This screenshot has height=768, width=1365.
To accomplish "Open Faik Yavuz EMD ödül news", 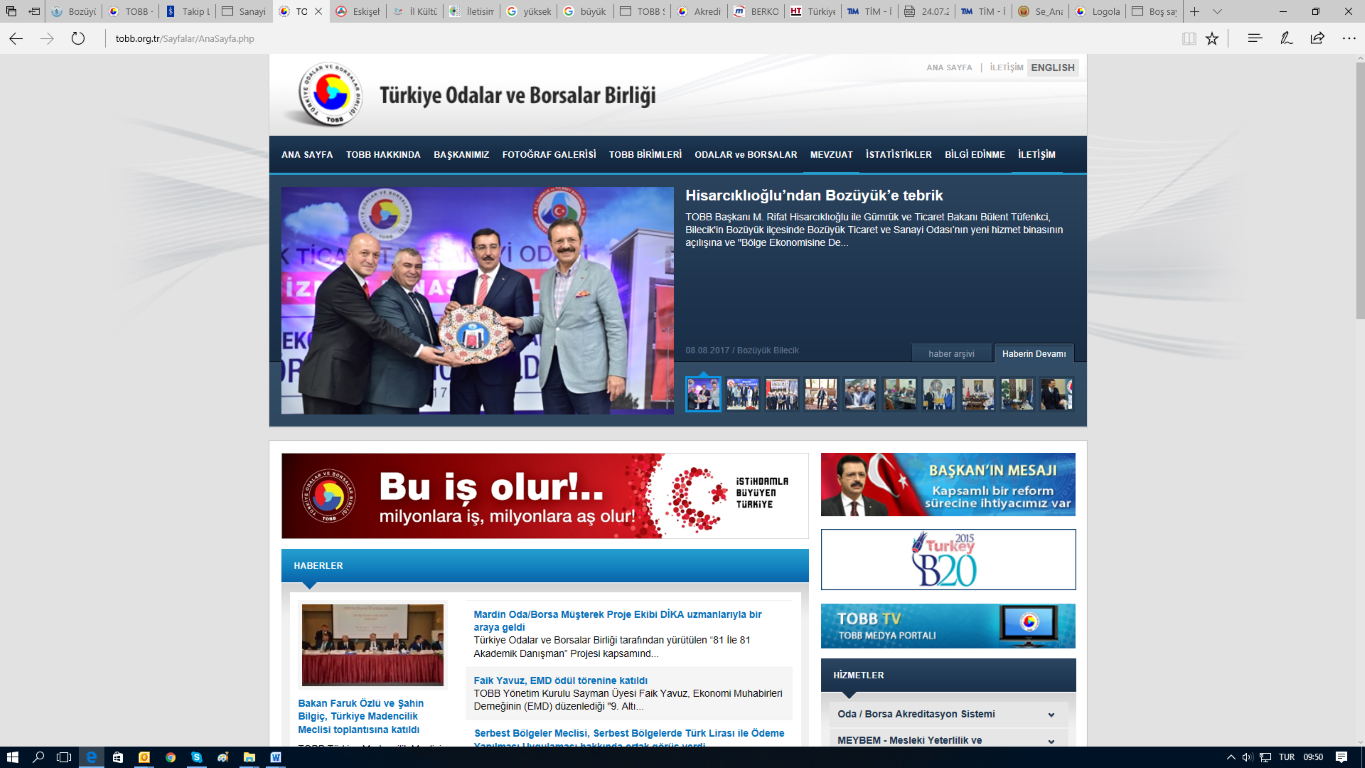I will pyautogui.click(x=561, y=680).
